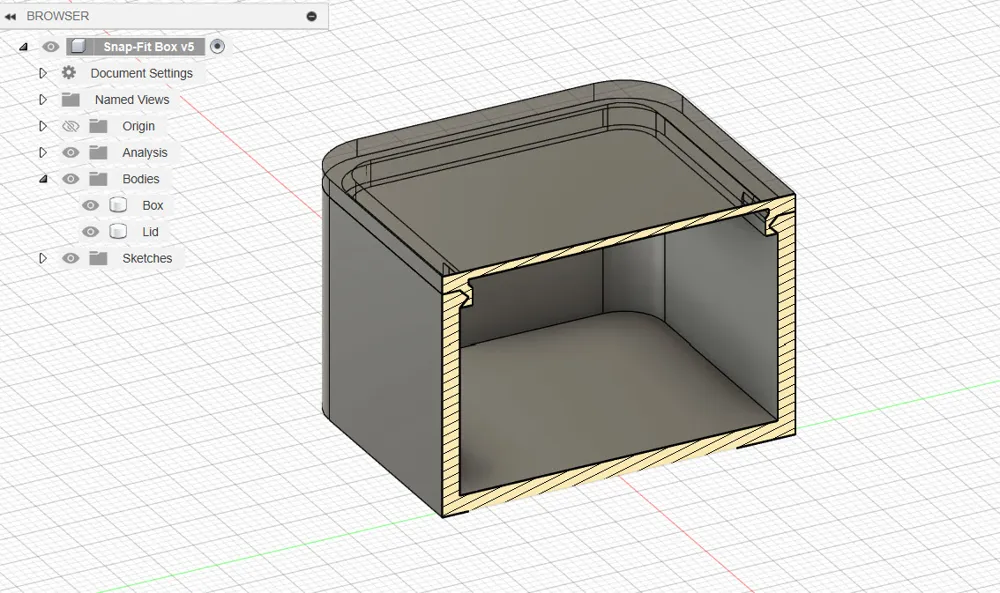Viewport: 1000px width, 593px height.
Task: Expand the Sketches folder
Action: (x=43, y=257)
